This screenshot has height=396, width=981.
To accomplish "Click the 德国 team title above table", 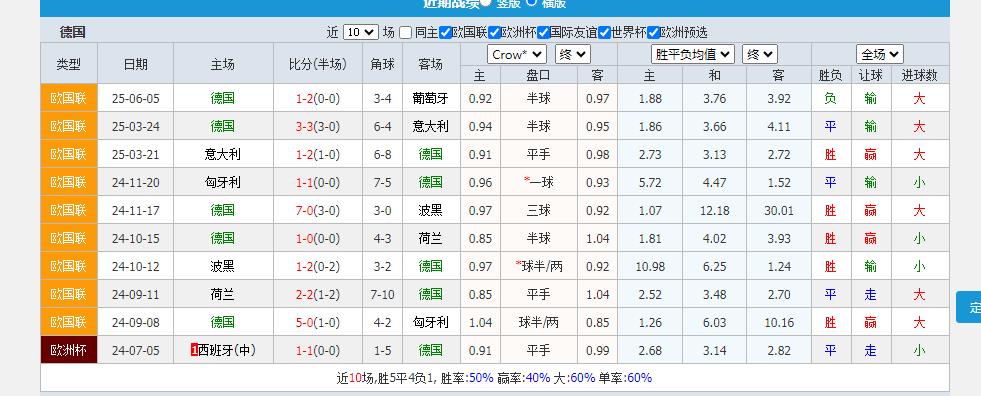I will (x=73, y=33).
